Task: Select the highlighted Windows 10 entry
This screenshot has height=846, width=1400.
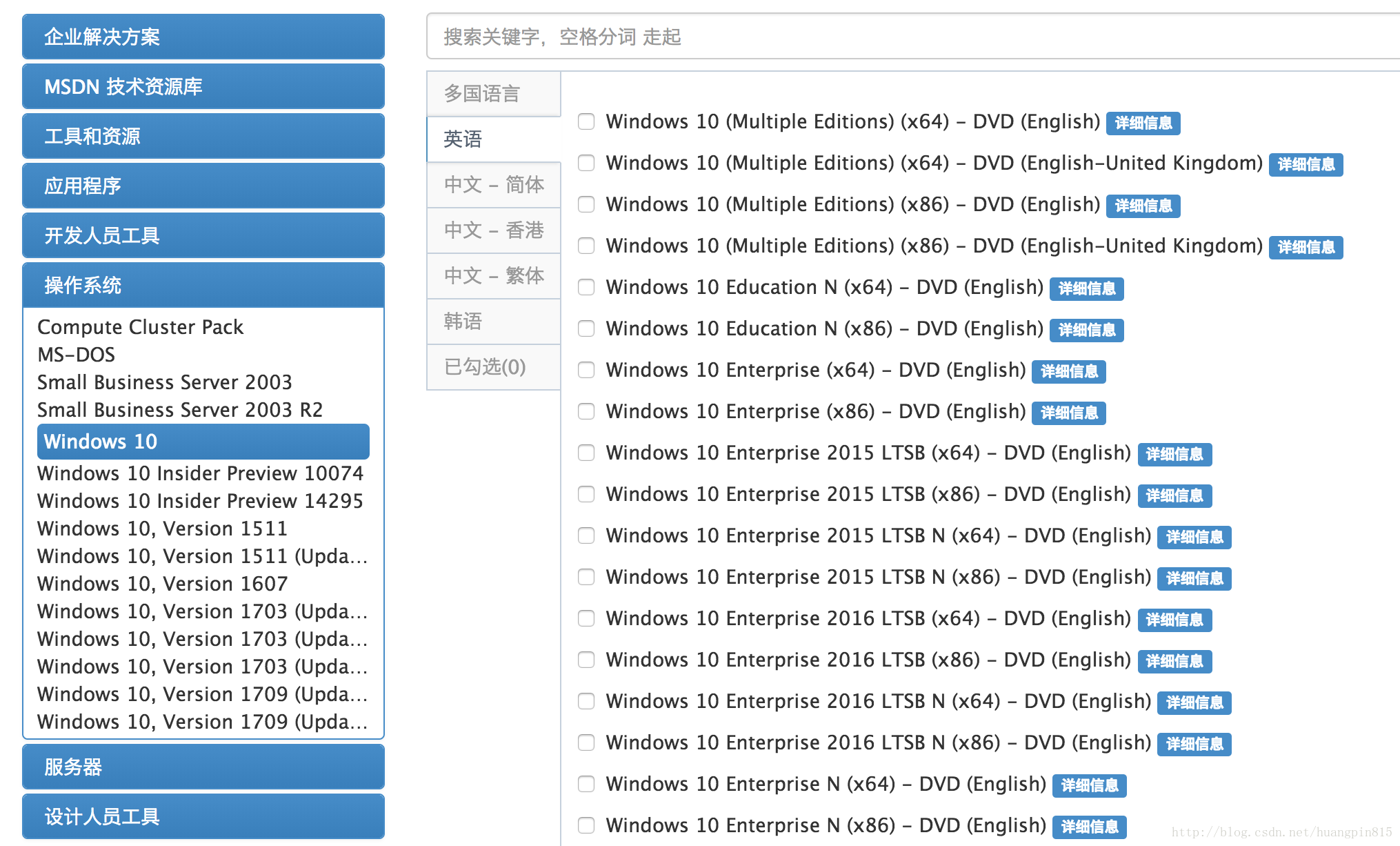Action: pyautogui.click(x=203, y=442)
